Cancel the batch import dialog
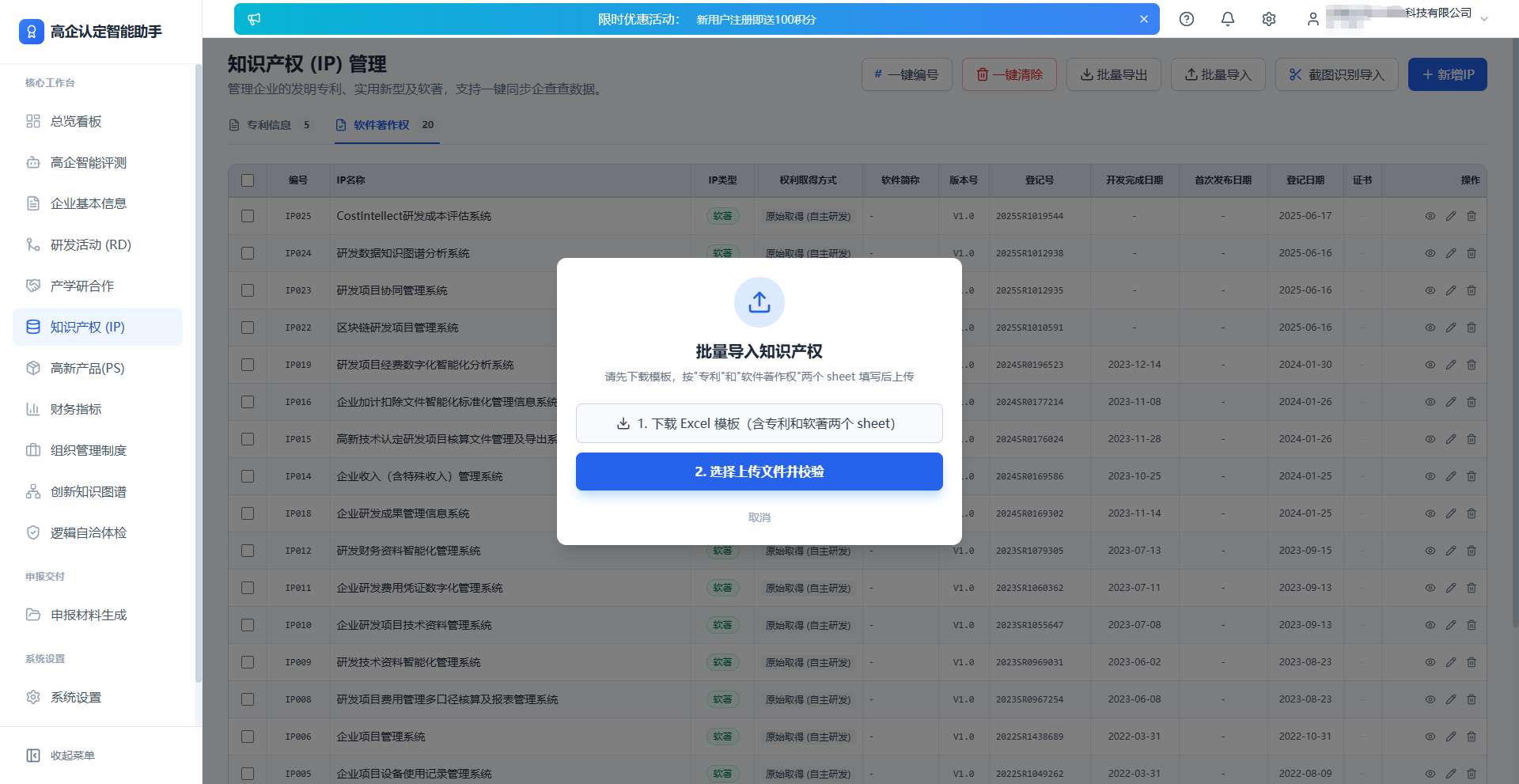 click(x=759, y=517)
